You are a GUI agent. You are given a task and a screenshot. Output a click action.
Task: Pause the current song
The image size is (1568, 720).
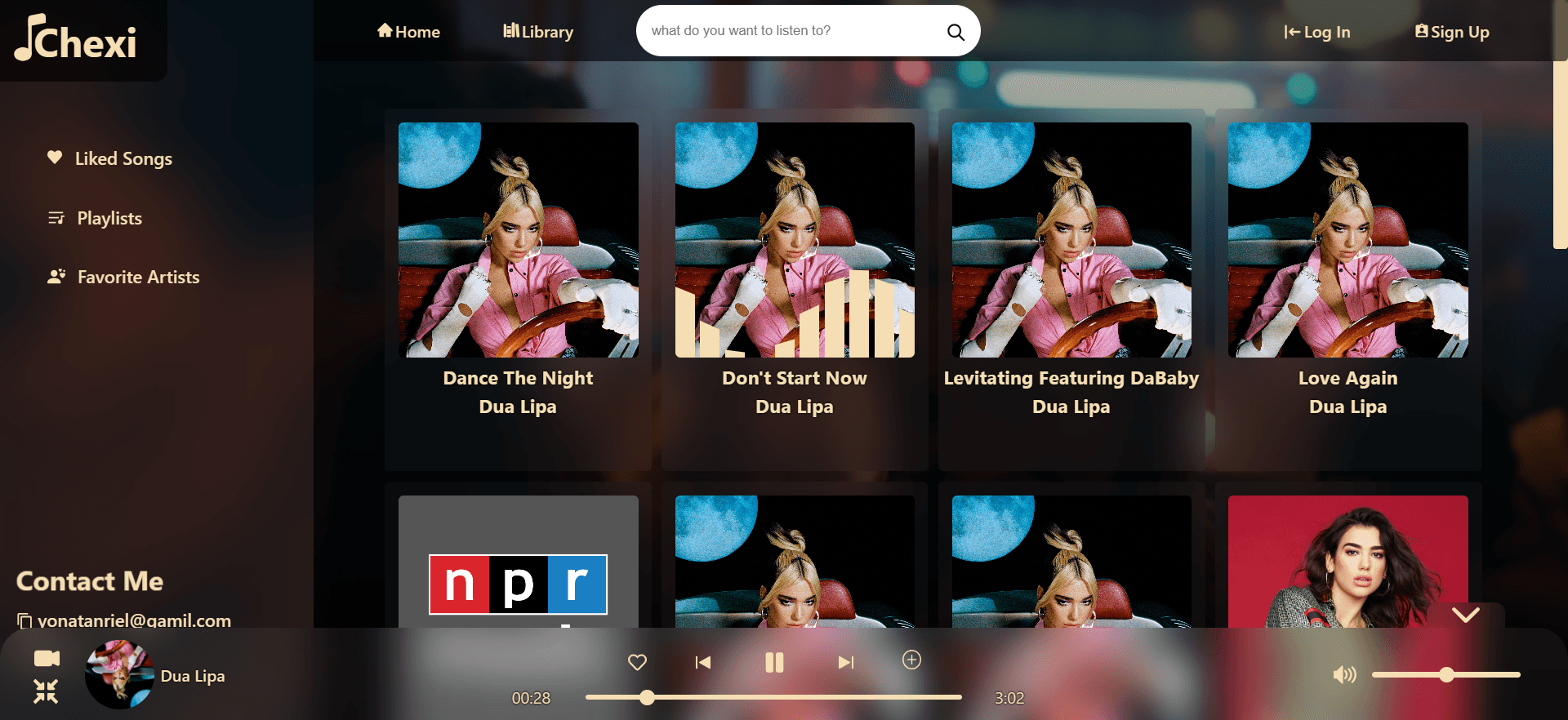(x=774, y=662)
